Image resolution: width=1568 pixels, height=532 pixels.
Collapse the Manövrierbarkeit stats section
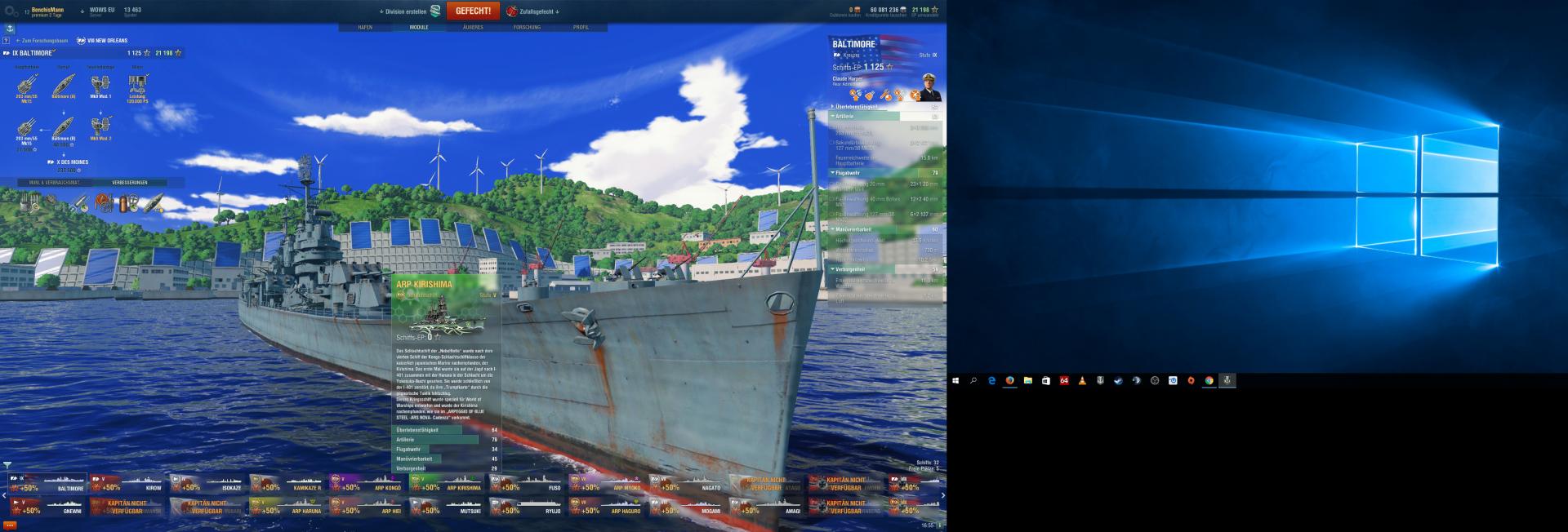click(886, 229)
